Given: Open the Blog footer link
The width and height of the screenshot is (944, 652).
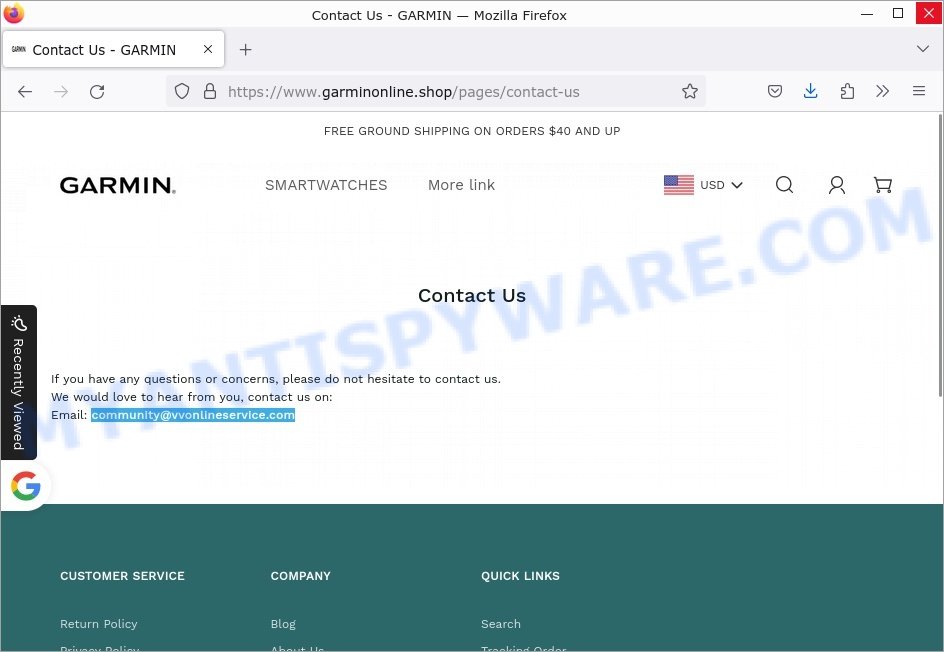Looking at the screenshot, I should 283,624.
